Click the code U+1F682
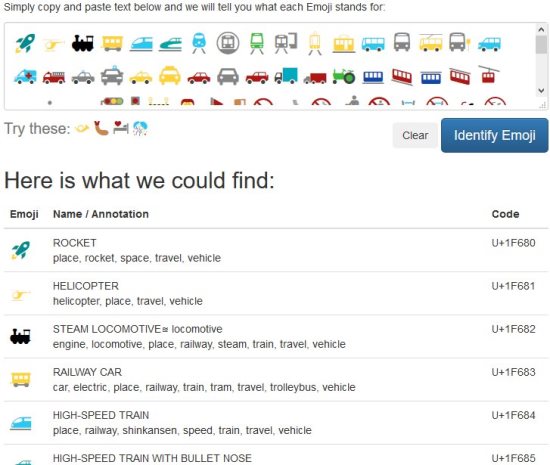The image size is (550, 465). (x=514, y=329)
